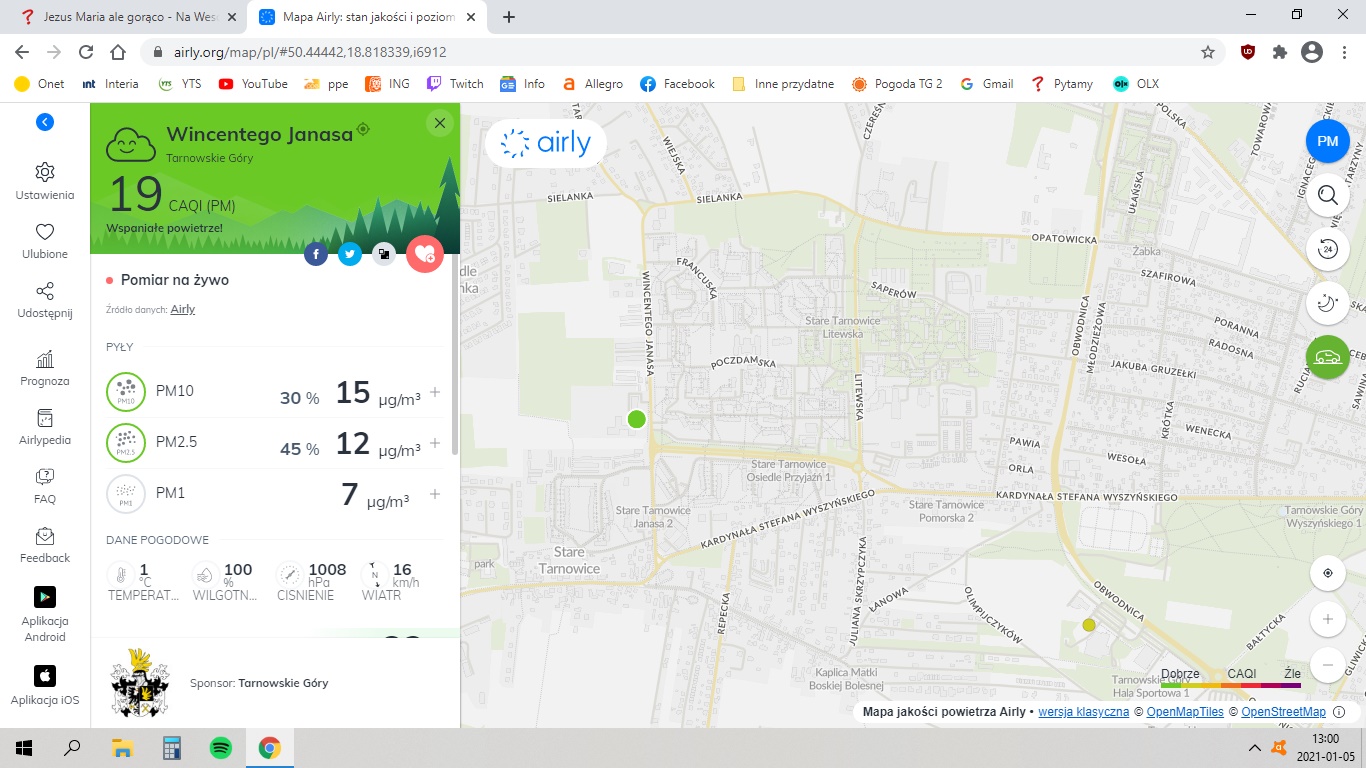Expand PM10 details with plus

pyautogui.click(x=435, y=392)
